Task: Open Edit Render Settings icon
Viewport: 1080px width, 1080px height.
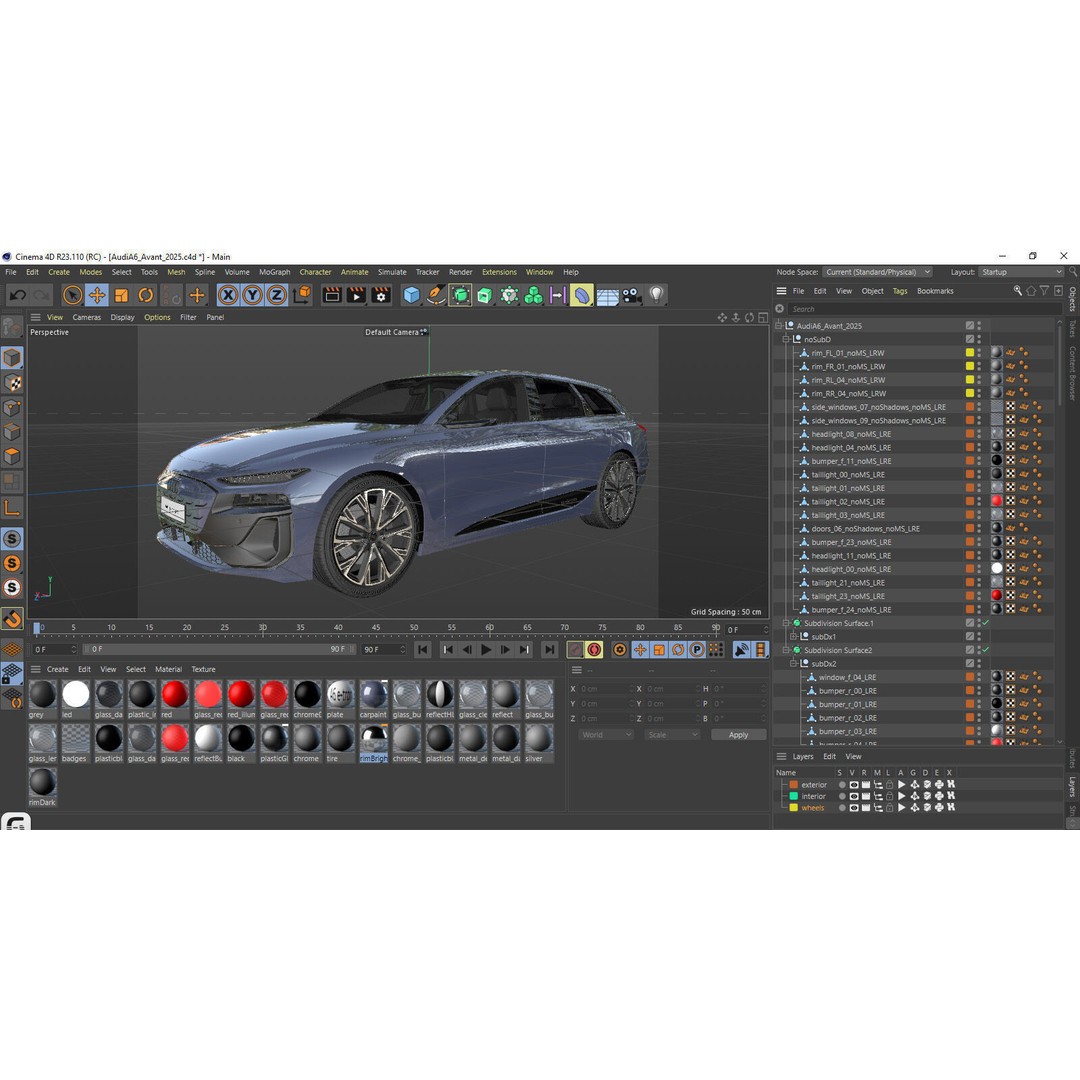Action: (x=381, y=295)
